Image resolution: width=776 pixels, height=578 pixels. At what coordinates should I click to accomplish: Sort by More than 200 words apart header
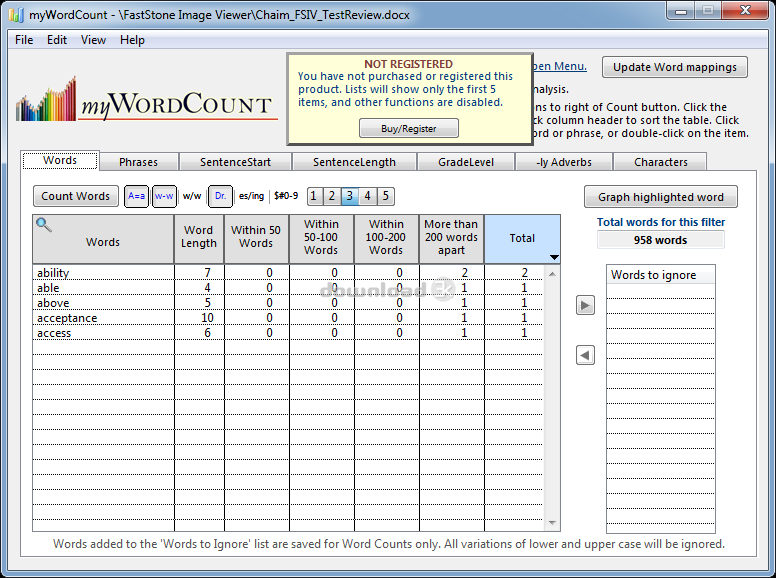coord(451,239)
